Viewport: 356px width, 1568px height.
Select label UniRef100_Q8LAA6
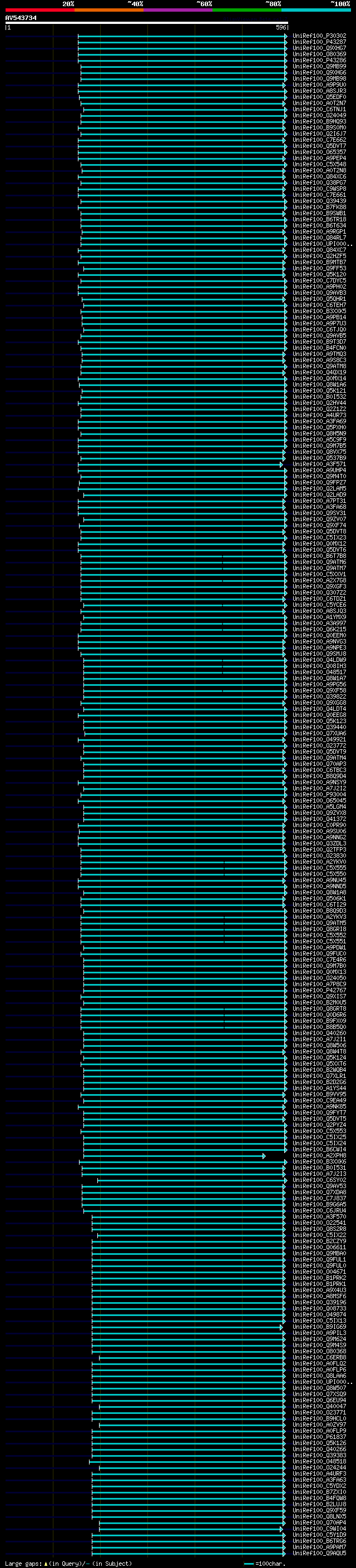click(x=319, y=1376)
